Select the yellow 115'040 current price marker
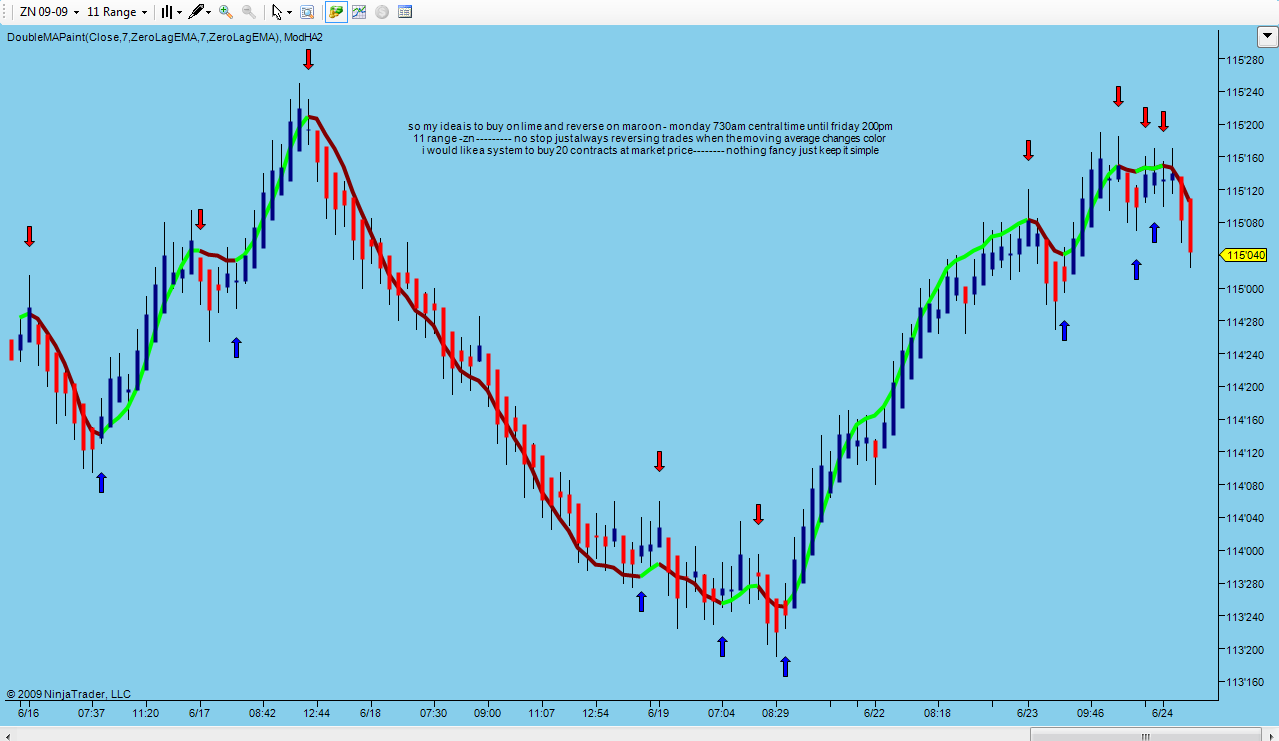This screenshot has width=1279, height=741. (x=1244, y=255)
